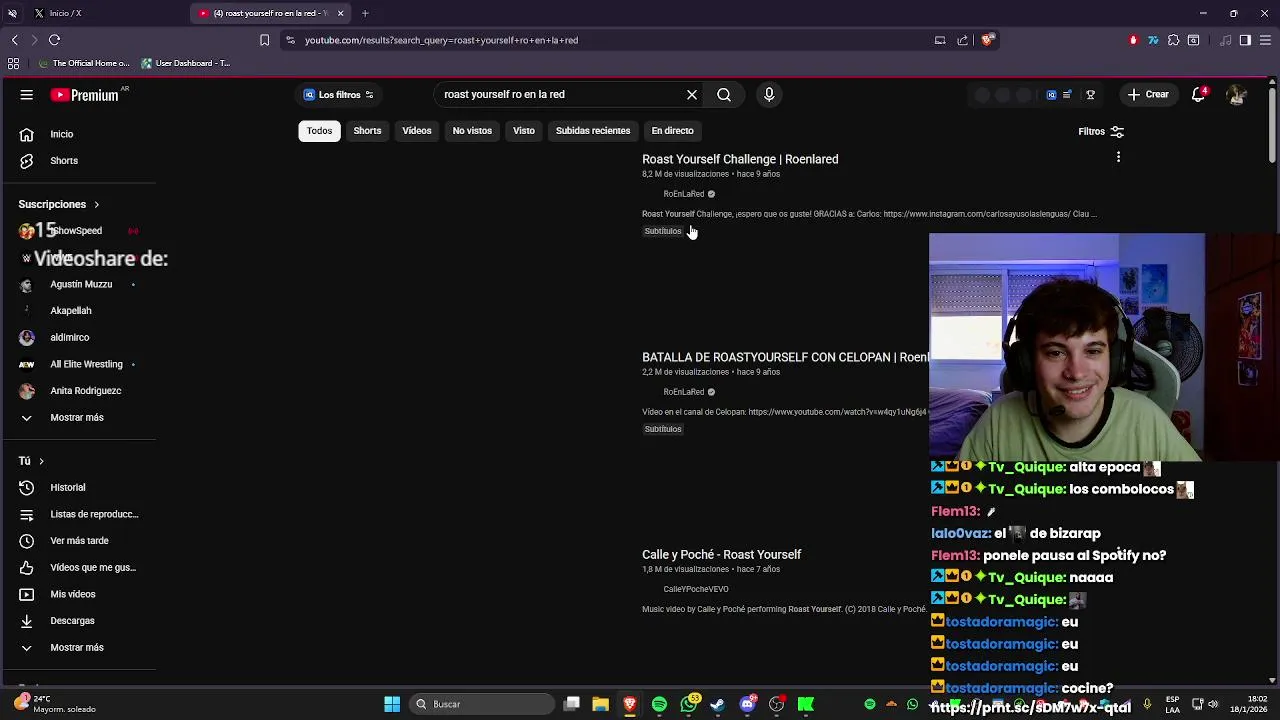Open 'BATALLA DE ROASTYOURSELF CON CELOPAN' video
The height and width of the screenshot is (720, 1280).
pyautogui.click(x=785, y=357)
